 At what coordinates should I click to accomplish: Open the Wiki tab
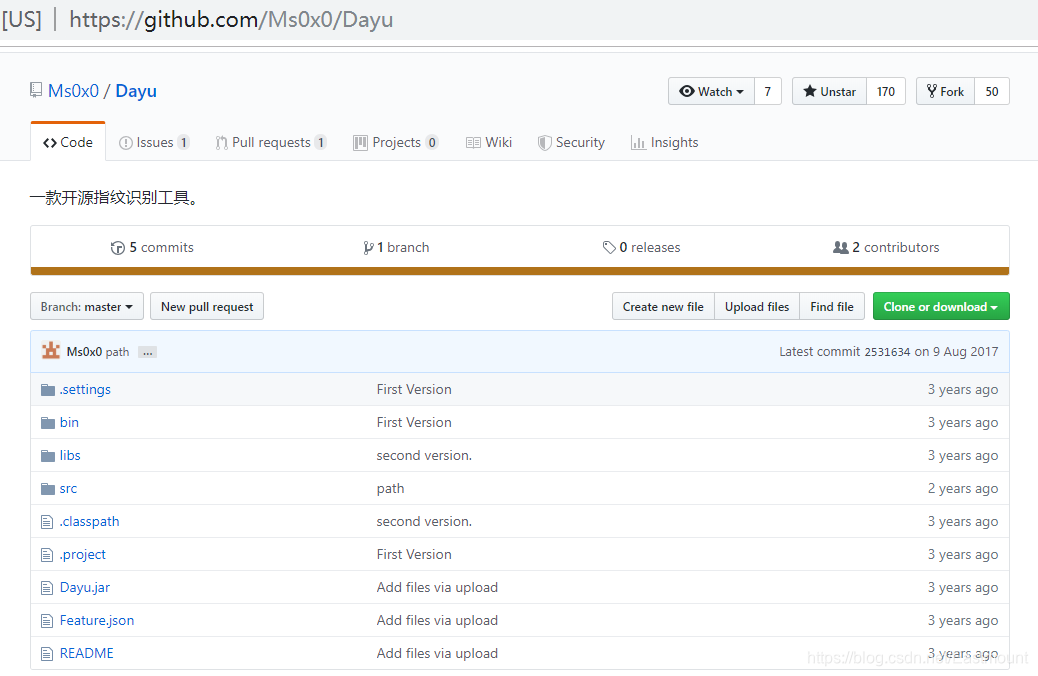coord(489,142)
